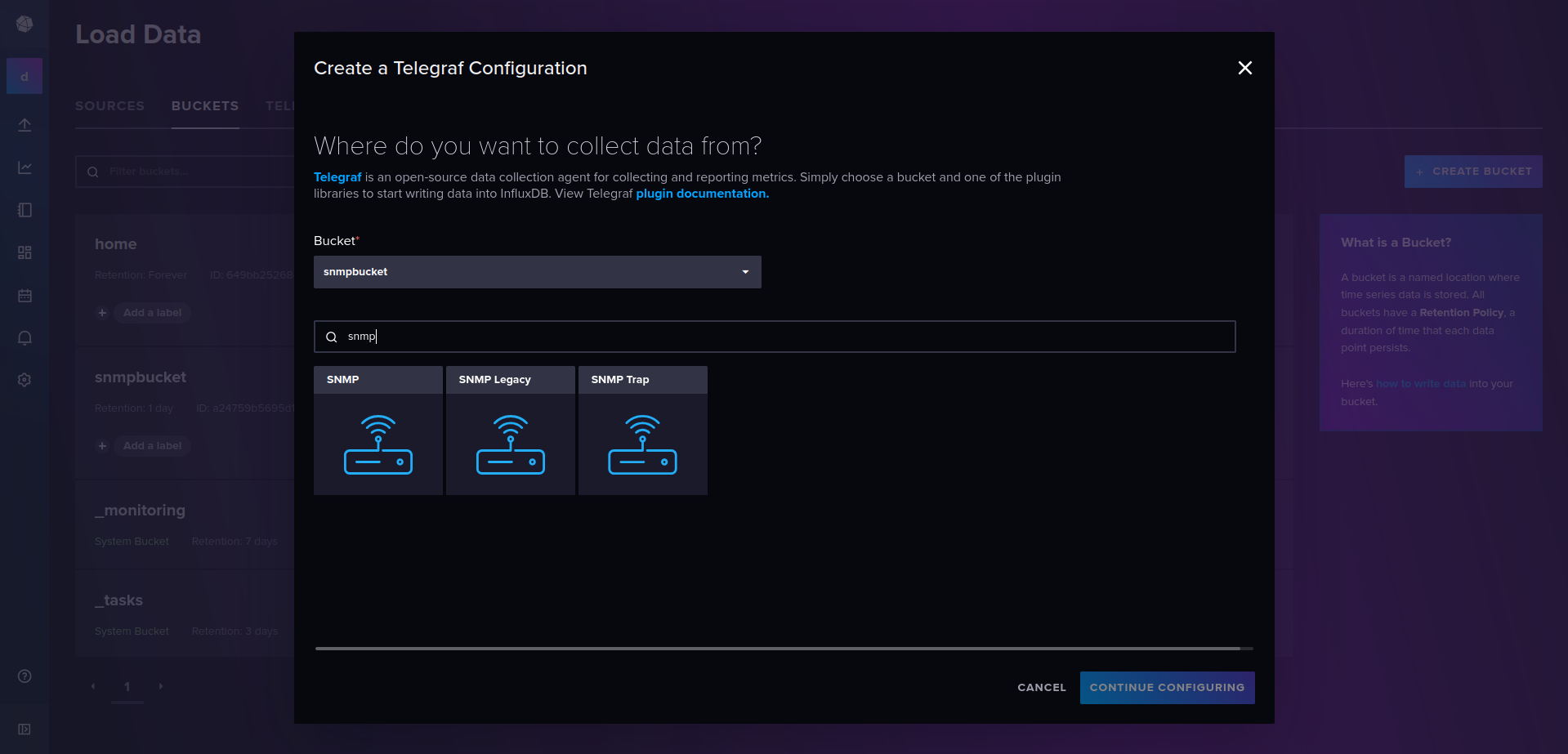Image resolution: width=1568 pixels, height=754 pixels.
Task: Close the Telegraf Configuration dialog
Action: click(1244, 68)
